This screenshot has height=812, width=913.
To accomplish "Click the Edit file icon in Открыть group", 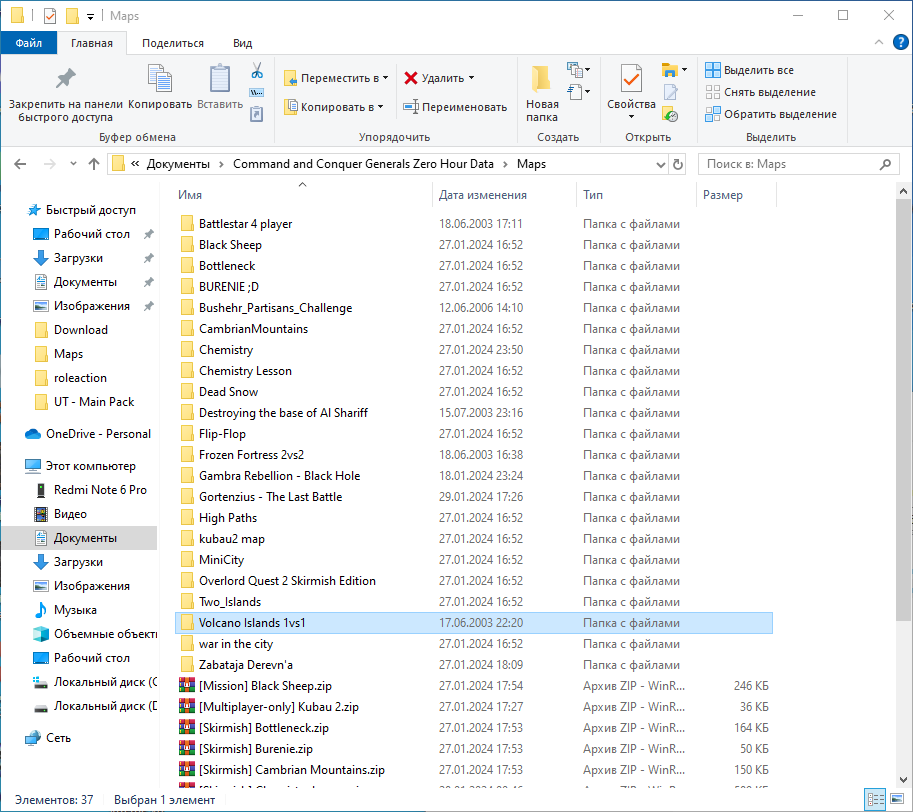I will point(670,92).
